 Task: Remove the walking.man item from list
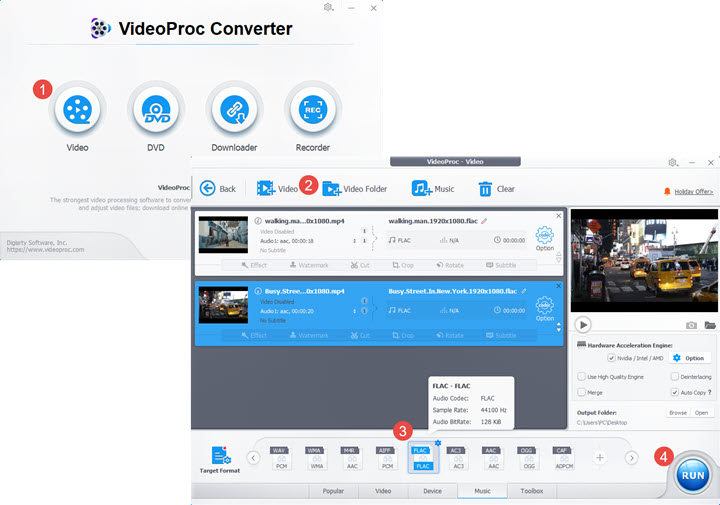pyautogui.click(x=558, y=215)
